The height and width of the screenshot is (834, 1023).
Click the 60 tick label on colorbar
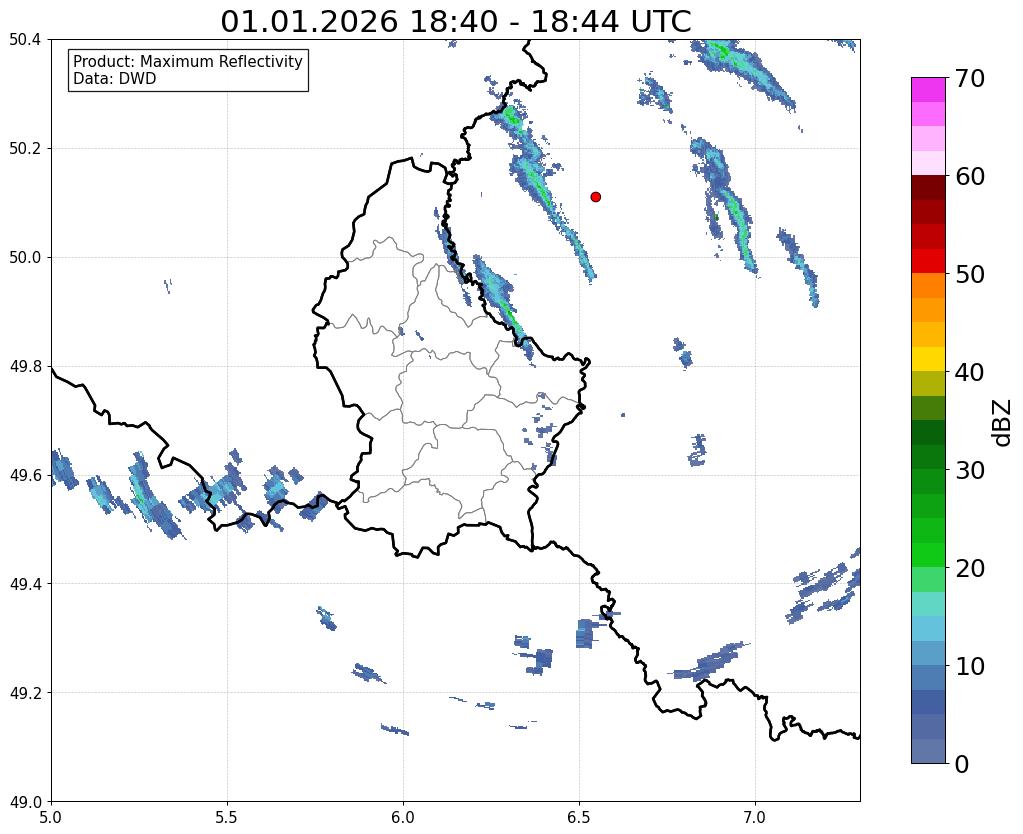click(x=969, y=176)
